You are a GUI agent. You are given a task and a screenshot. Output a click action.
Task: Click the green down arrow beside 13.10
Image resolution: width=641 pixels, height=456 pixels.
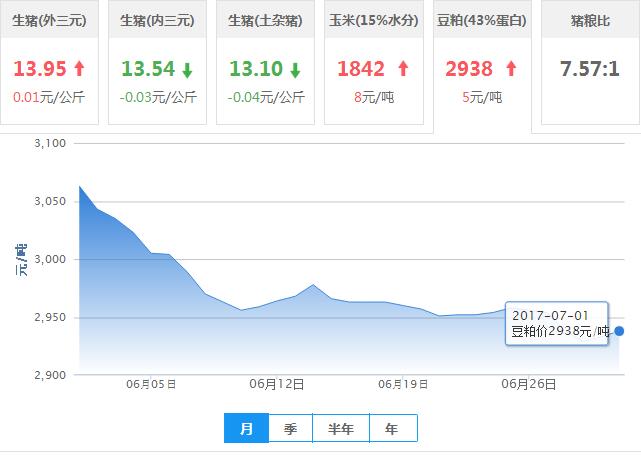295,70
